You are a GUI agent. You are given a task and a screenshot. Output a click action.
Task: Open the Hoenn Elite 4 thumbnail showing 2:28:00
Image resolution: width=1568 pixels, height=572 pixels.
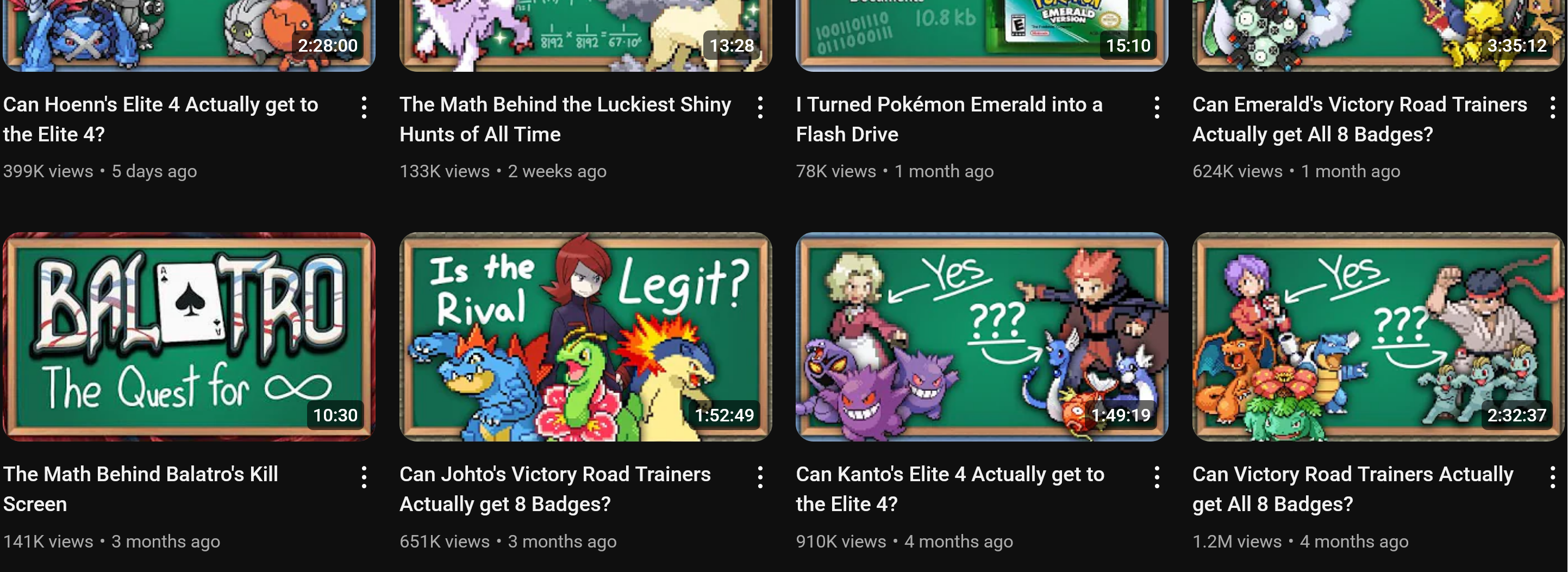(189, 35)
